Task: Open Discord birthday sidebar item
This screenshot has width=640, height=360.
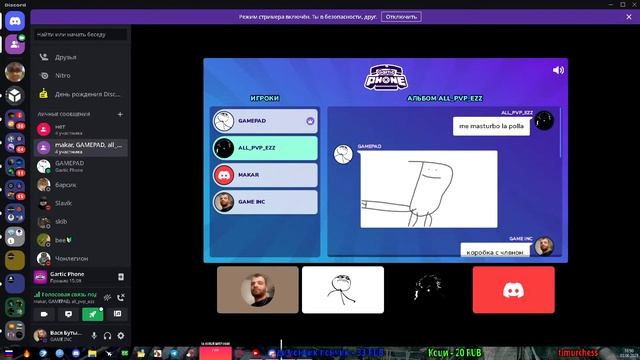Action: click(80, 94)
